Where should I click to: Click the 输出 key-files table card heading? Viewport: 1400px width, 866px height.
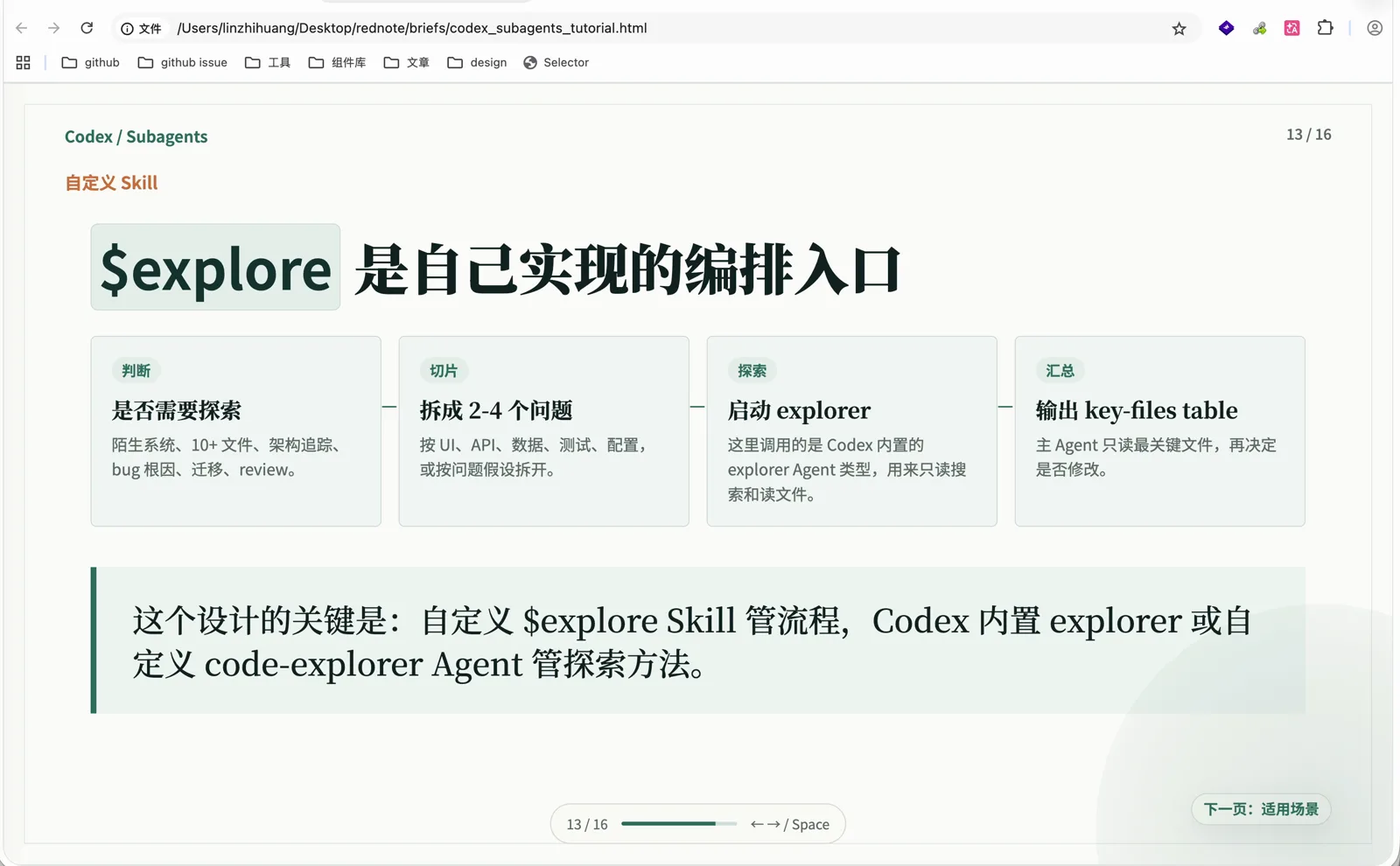pos(1137,410)
